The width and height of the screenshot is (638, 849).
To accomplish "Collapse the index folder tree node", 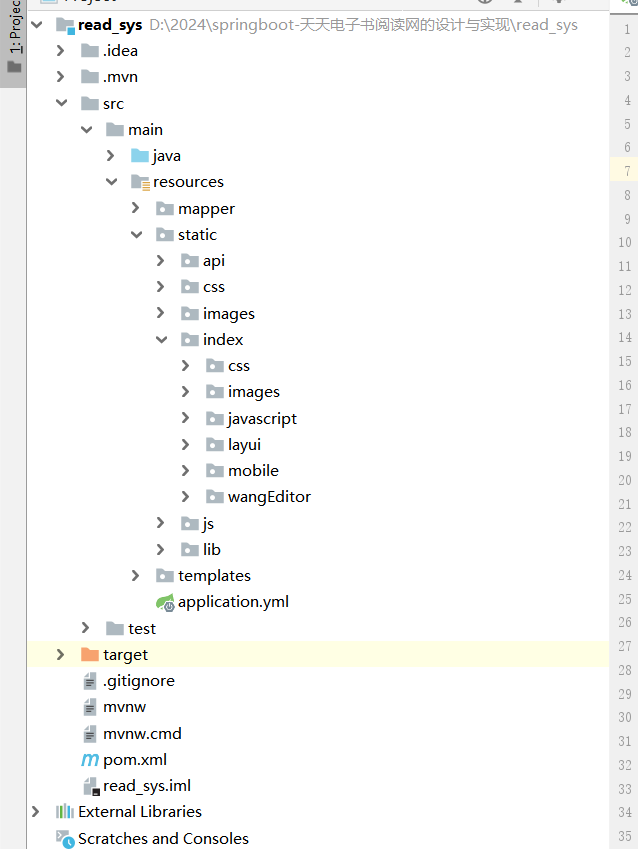I will 161,340.
